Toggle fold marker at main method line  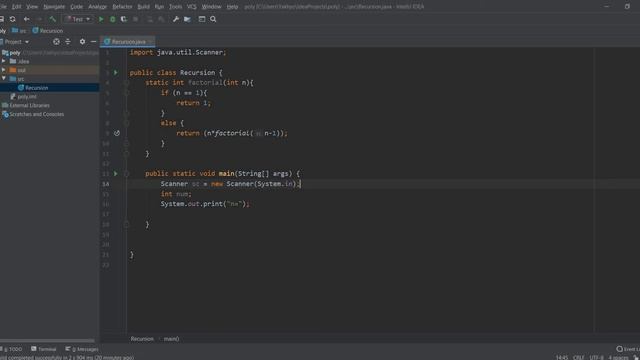point(126,174)
